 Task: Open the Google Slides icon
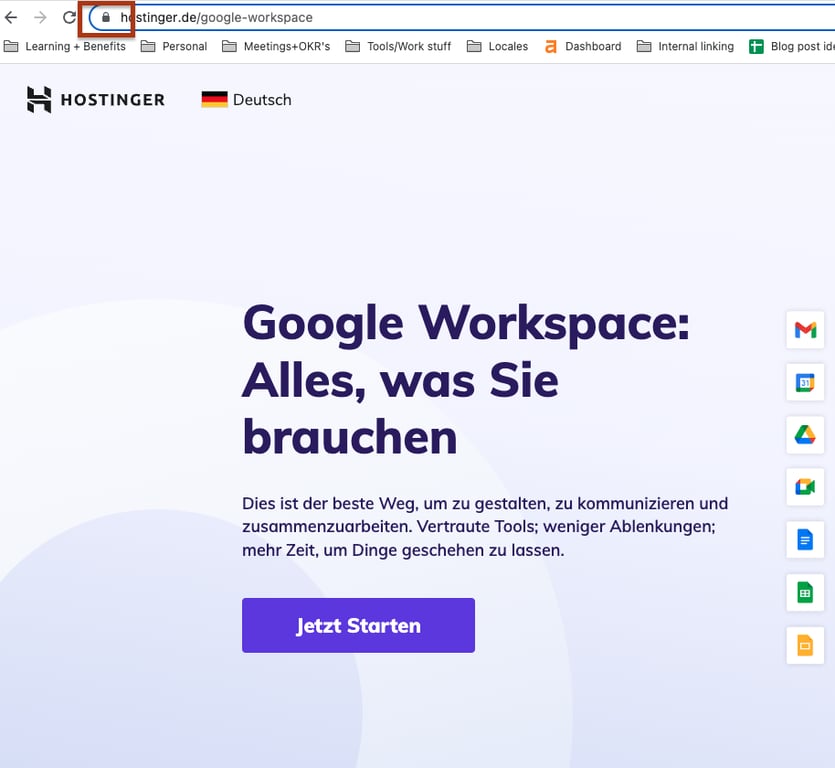(x=805, y=645)
